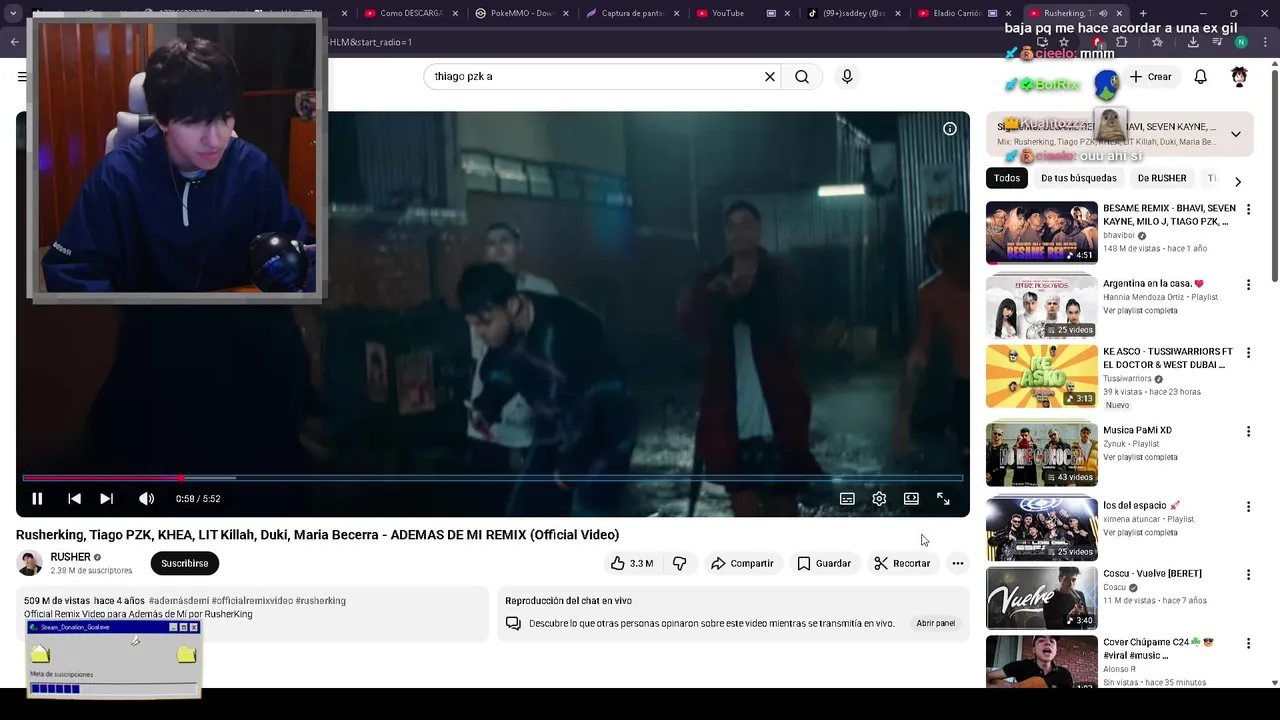Open account avatar menu

(1240, 77)
